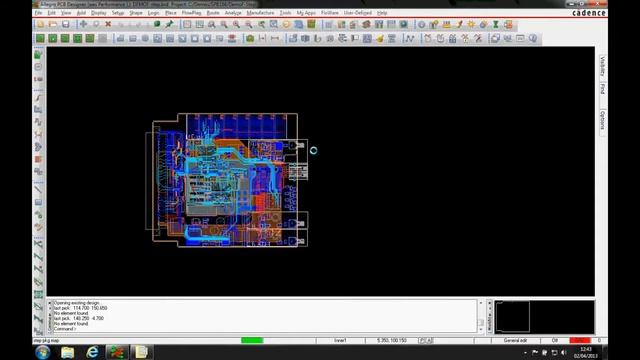Screen dimensions: 640x360
Task: Open the Find side panel tab
Action: click(602, 89)
